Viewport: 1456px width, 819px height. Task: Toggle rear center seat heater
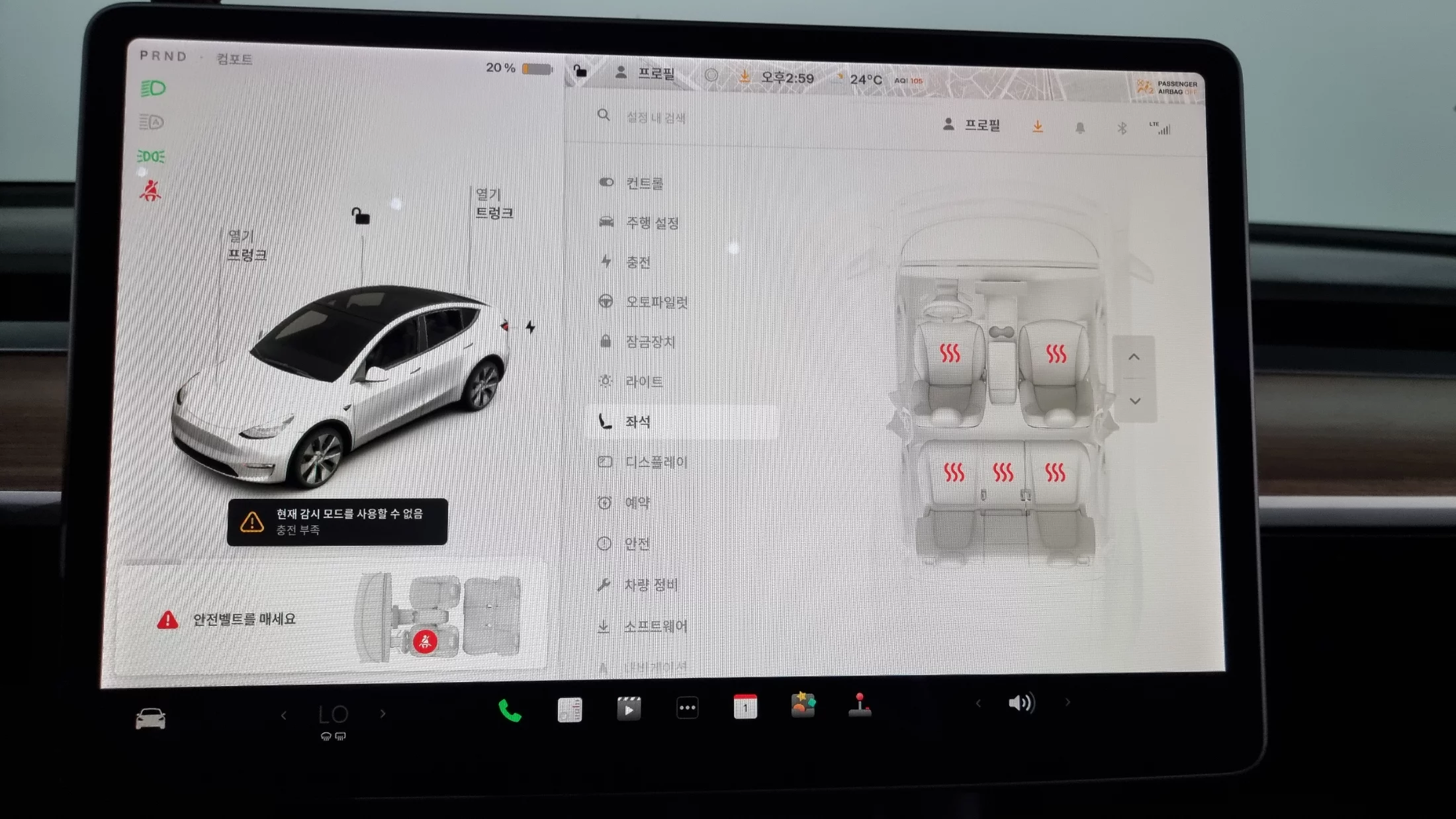[1003, 472]
